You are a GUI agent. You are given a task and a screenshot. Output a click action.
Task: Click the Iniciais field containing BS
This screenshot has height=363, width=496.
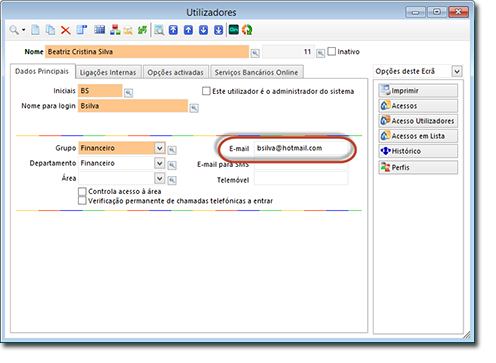tap(100, 91)
